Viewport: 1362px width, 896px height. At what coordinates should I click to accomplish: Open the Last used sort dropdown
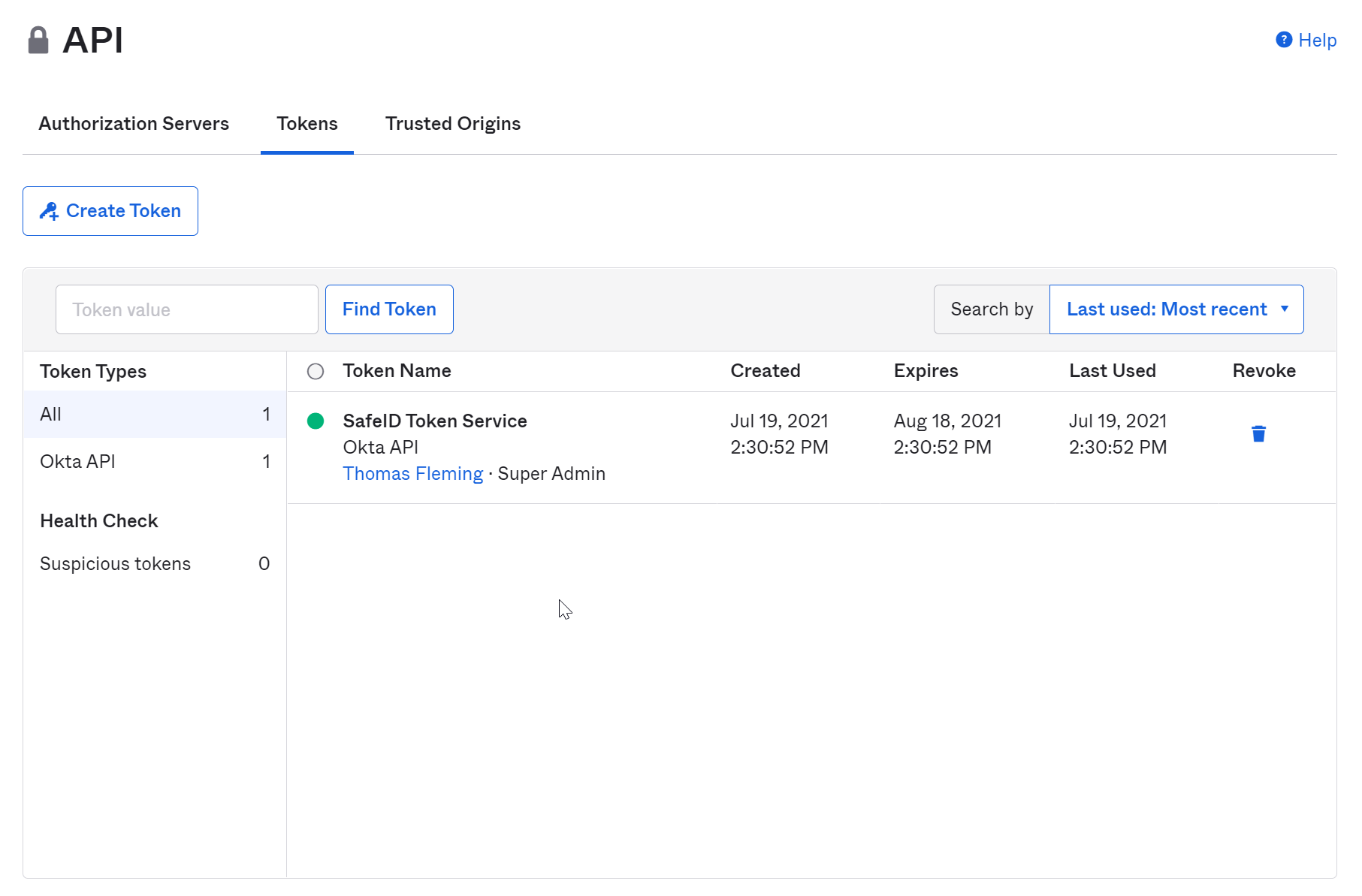[x=1175, y=309]
